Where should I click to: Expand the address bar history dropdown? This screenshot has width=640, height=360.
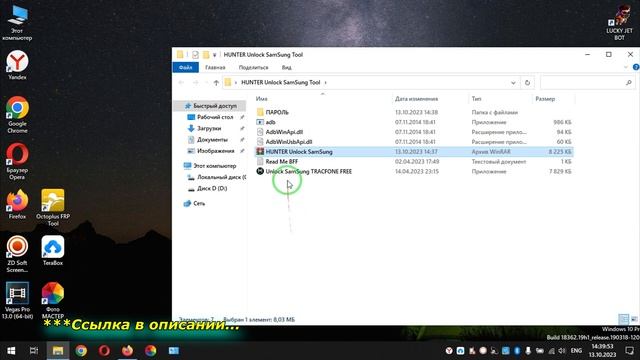(x=513, y=82)
